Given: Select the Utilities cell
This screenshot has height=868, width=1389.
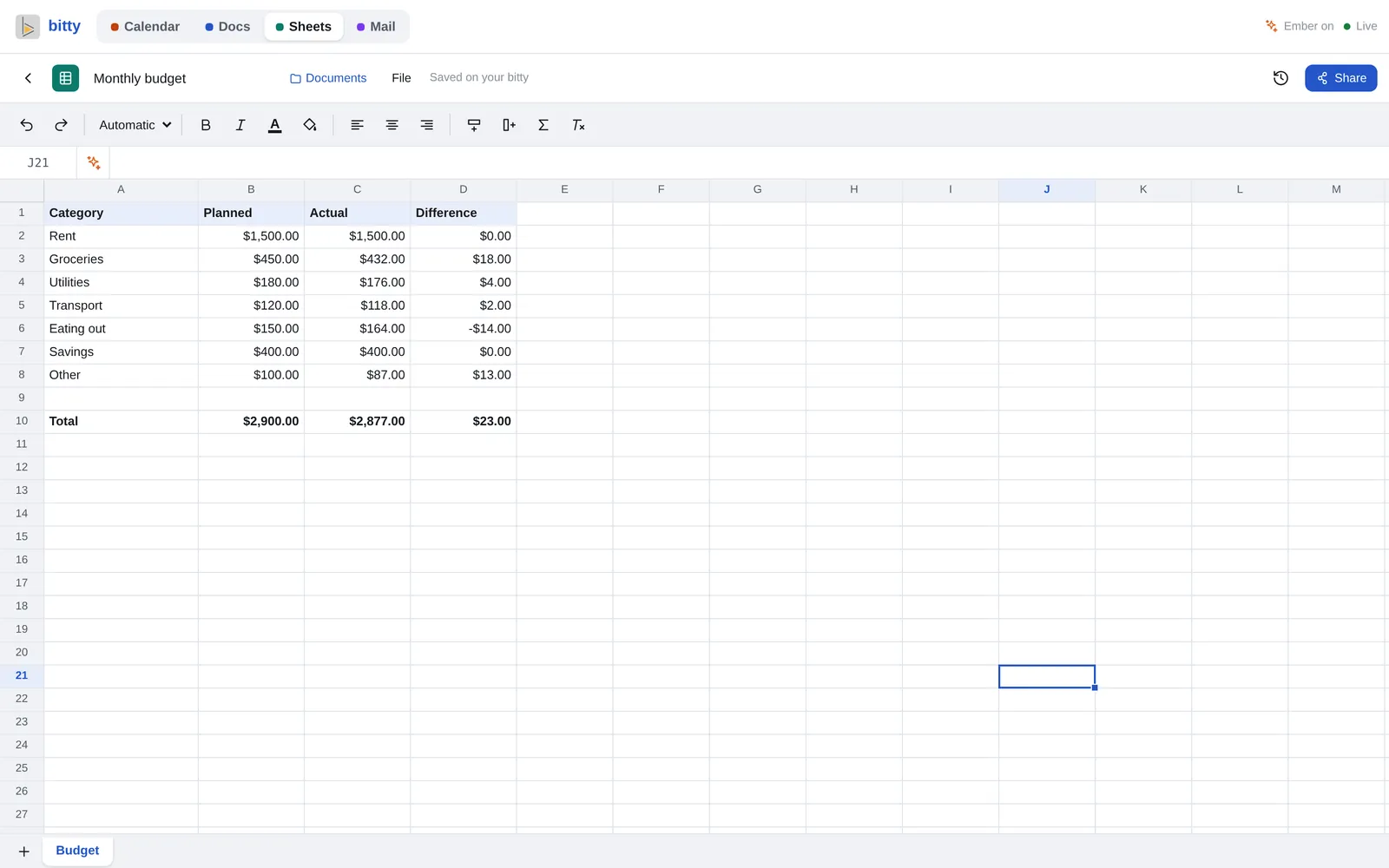Looking at the screenshot, I should click(121, 282).
